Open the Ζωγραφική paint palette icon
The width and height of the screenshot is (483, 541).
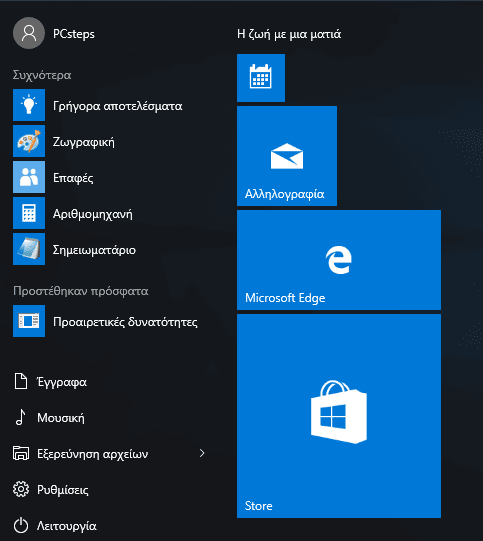pos(29,141)
